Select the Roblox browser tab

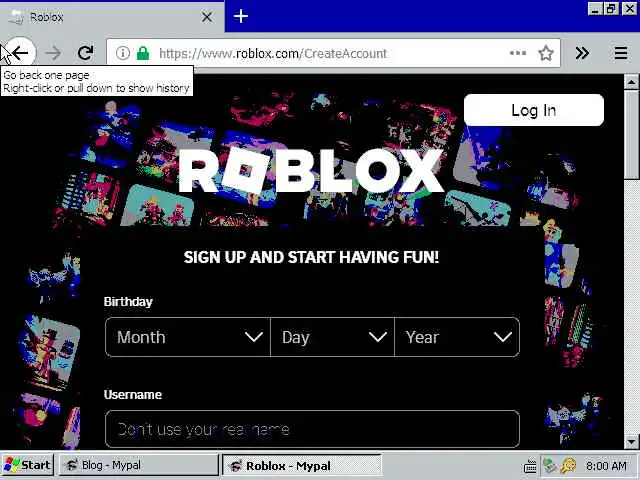tap(112, 17)
